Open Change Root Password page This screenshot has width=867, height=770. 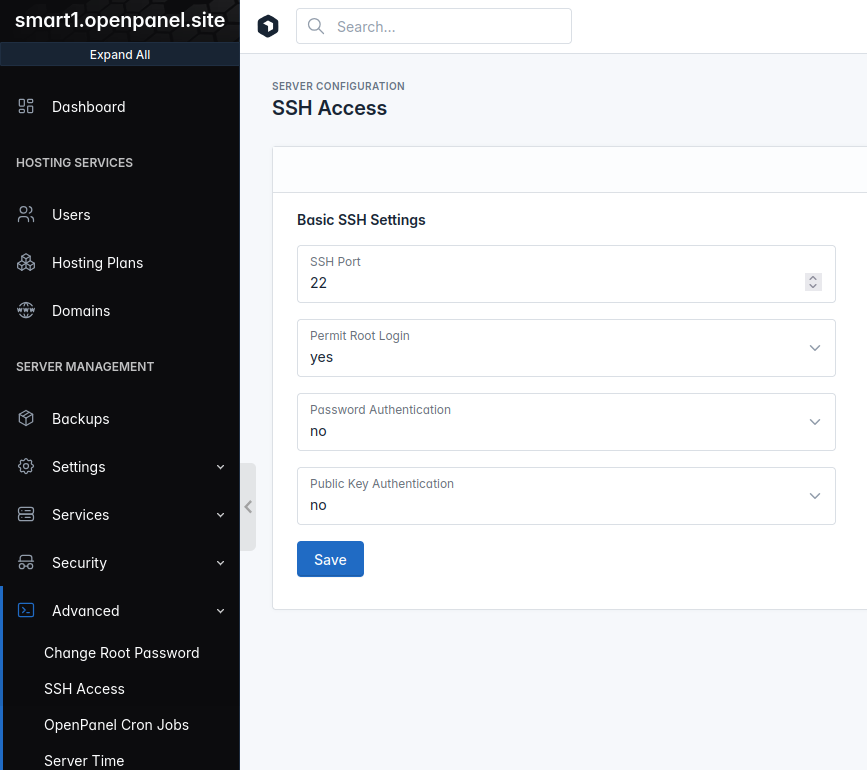coord(121,653)
